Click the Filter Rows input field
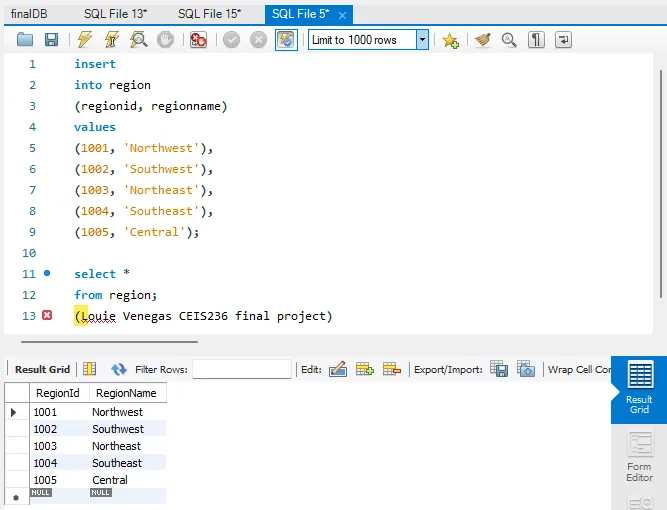The width and height of the screenshot is (667, 510). 242,369
